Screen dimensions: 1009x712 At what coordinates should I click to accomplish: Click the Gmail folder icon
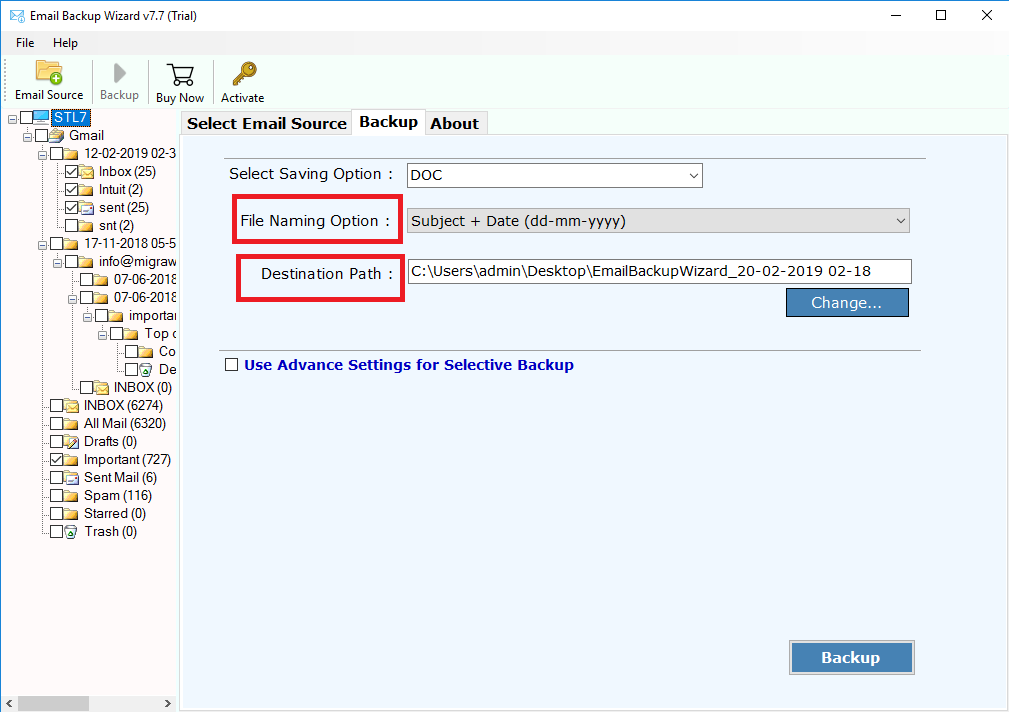[x=57, y=135]
